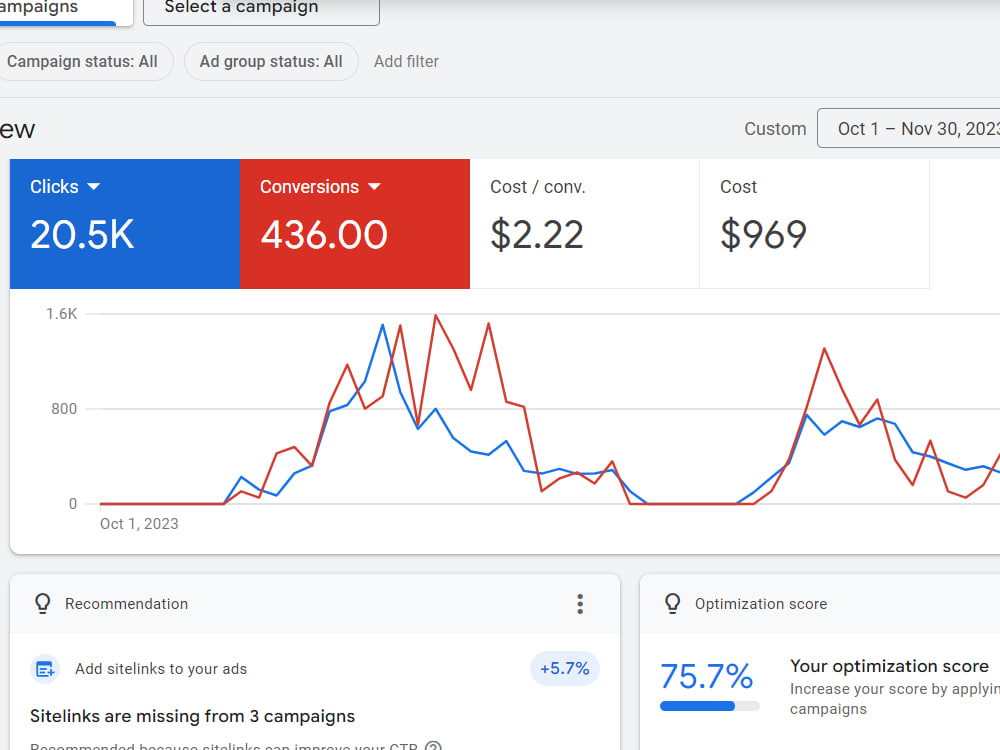Click the $2.22 cost per conversion value
Viewport: 1000px width, 750px height.
pos(536,235)
